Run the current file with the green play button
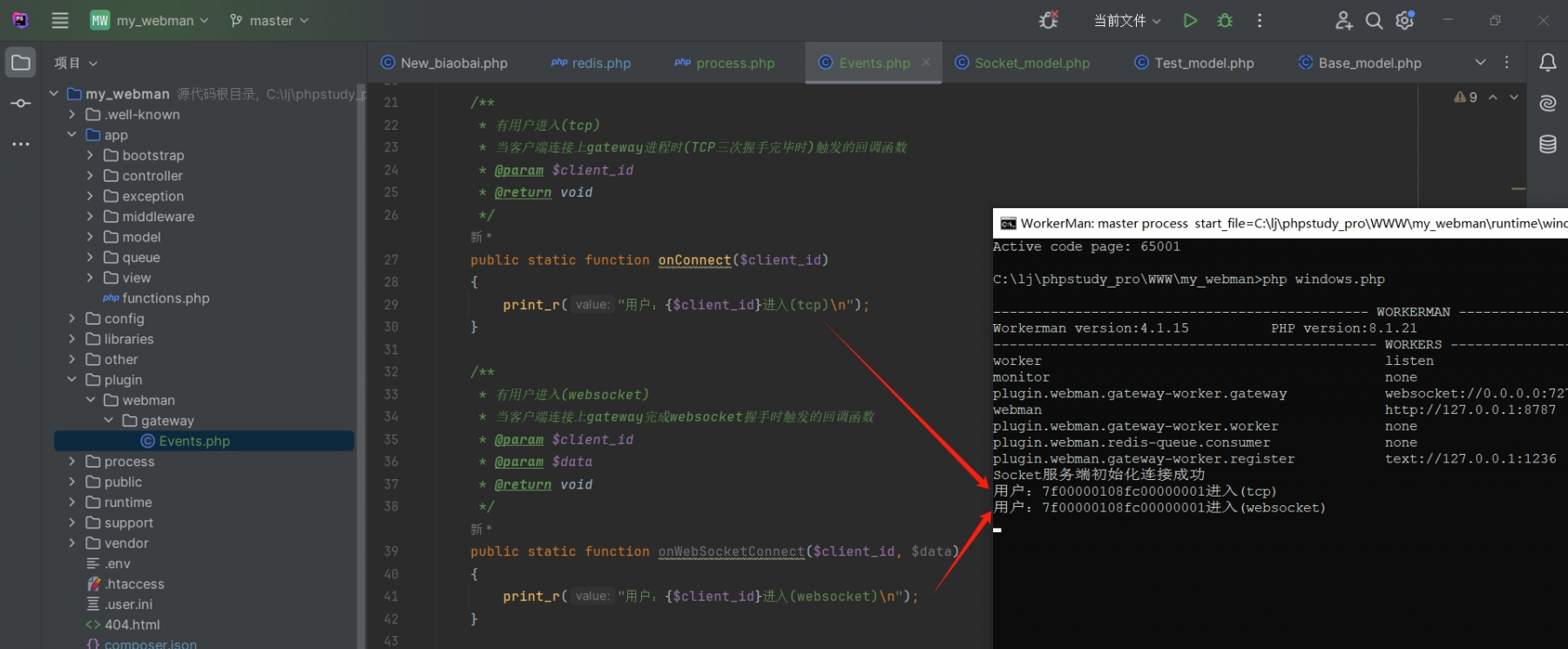The width and height of the screenshot is (1568, 649). pos(1190,20)
